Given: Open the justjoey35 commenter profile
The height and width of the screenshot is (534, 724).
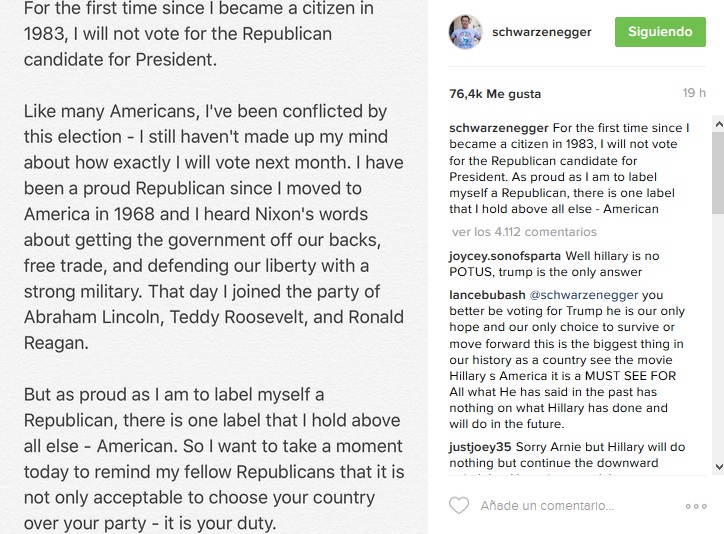Looking at the screenshot, I should [x=478, y=447].
